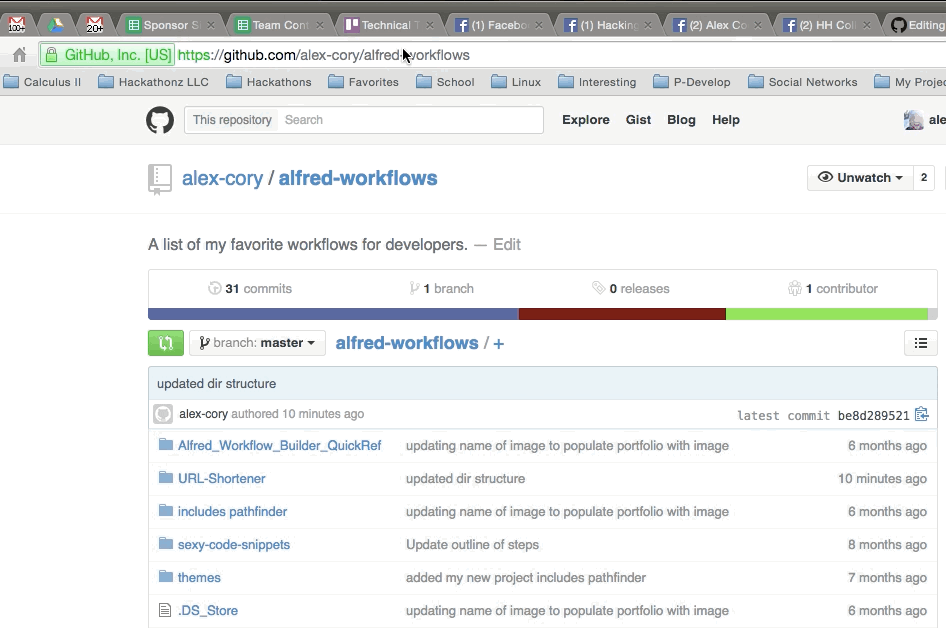The image size is (946, 628).
Task: Open the Gmail tab with 20+ badge
Action: point(95,25)
